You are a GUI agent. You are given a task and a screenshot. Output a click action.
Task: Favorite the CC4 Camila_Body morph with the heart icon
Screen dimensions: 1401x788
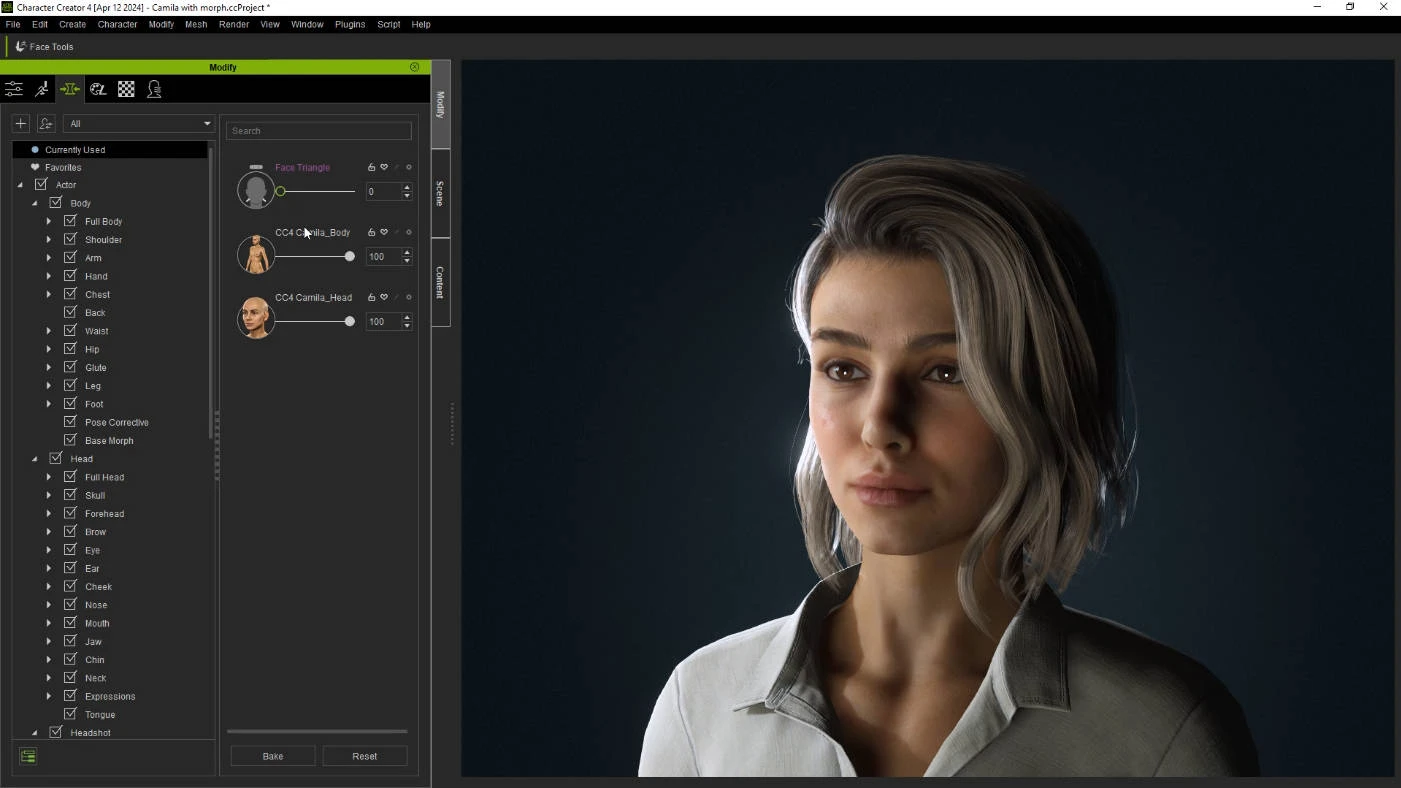pos(384,233)
